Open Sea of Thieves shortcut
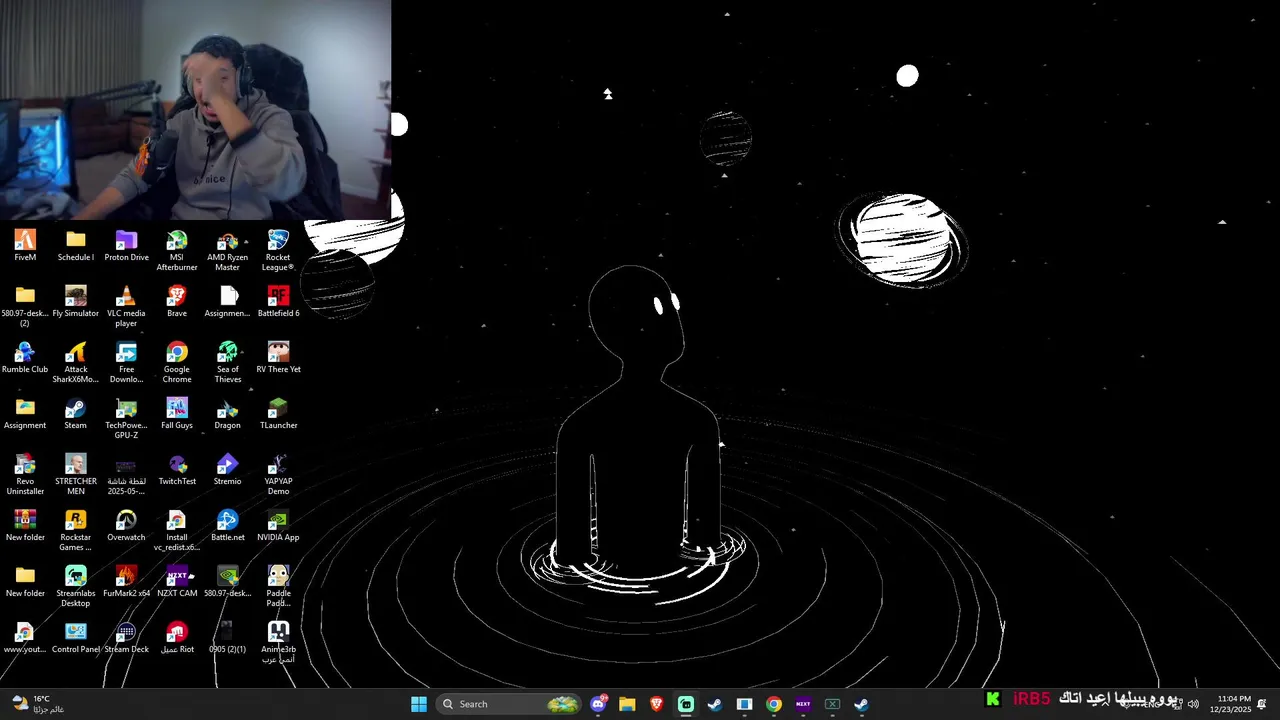The height and width of the screenshot is (720, 1280). tap(228, 363)
